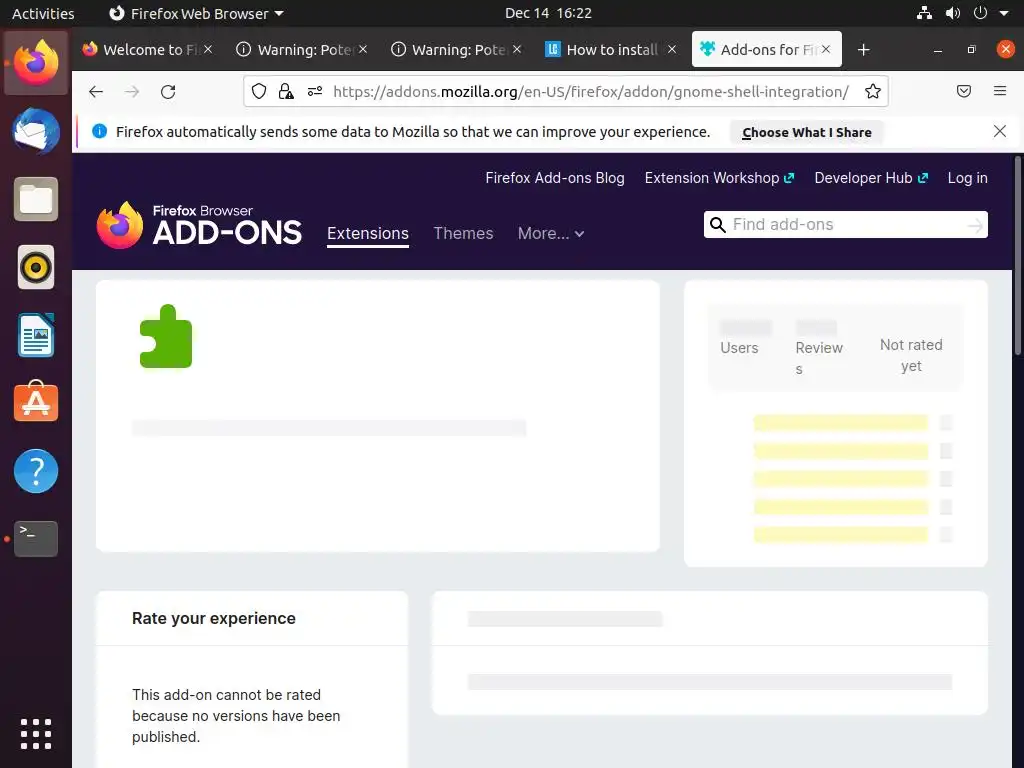Open the Themes section

463,233
